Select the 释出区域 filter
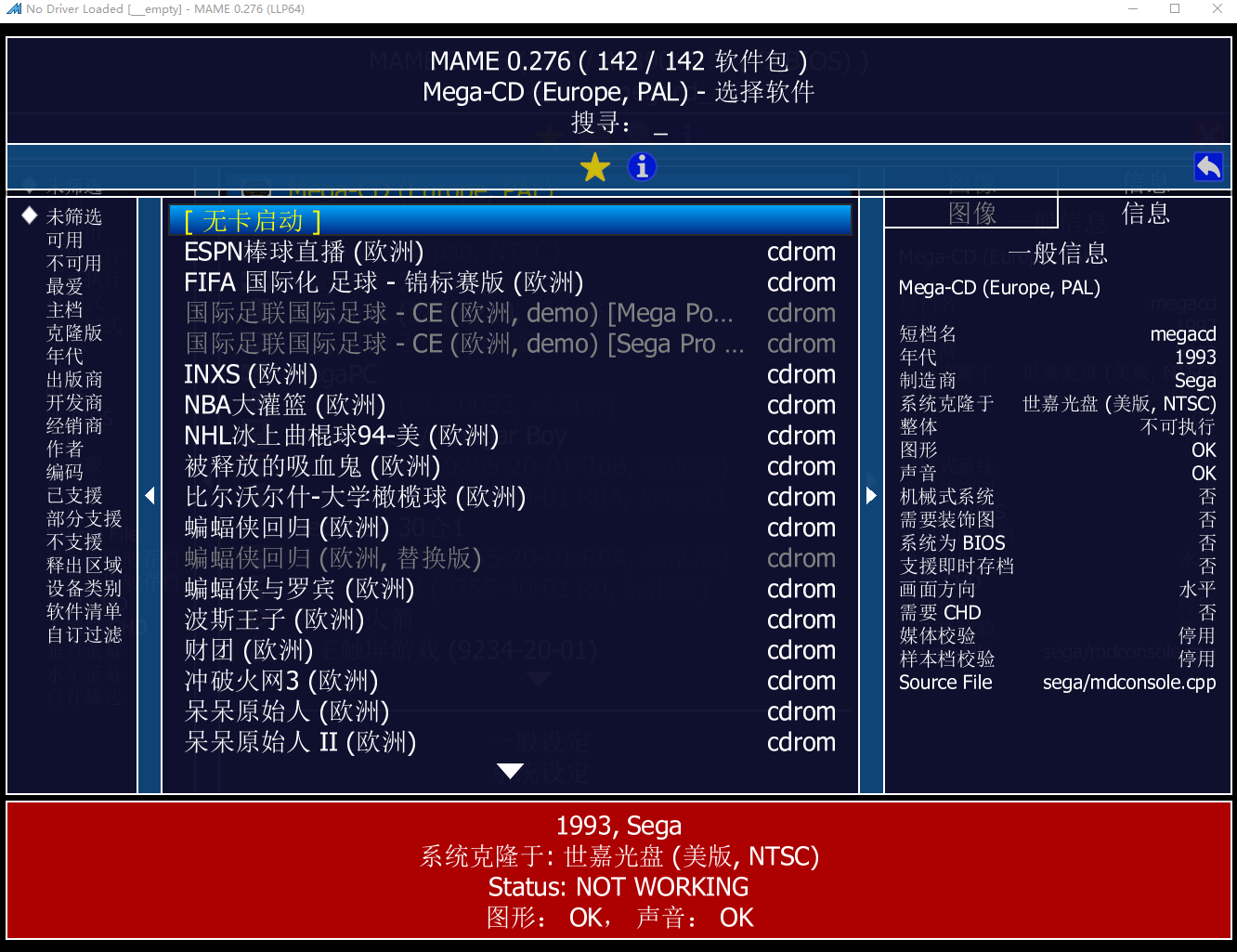 85,565
